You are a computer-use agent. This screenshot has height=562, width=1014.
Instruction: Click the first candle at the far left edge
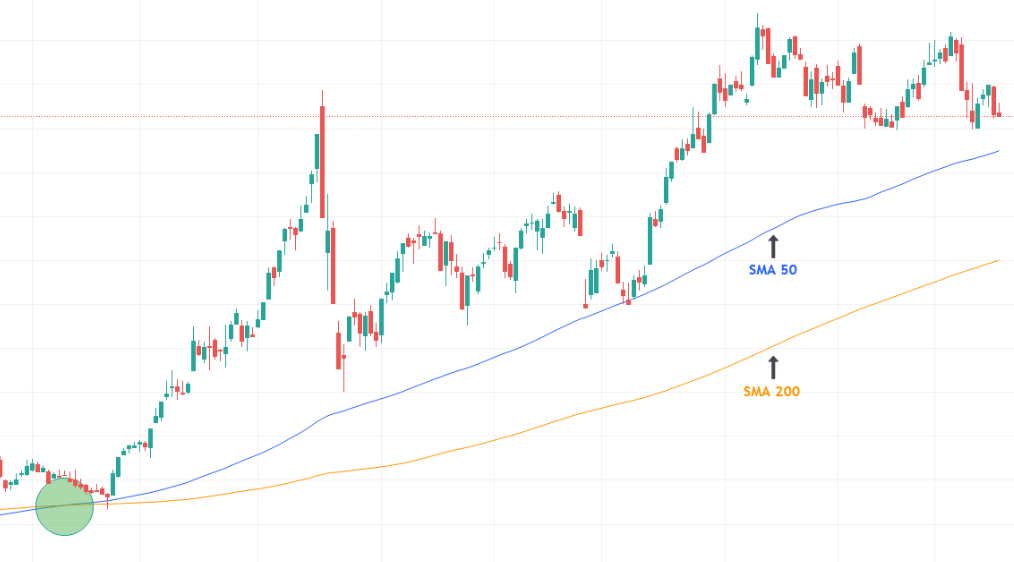pos(1,468)
